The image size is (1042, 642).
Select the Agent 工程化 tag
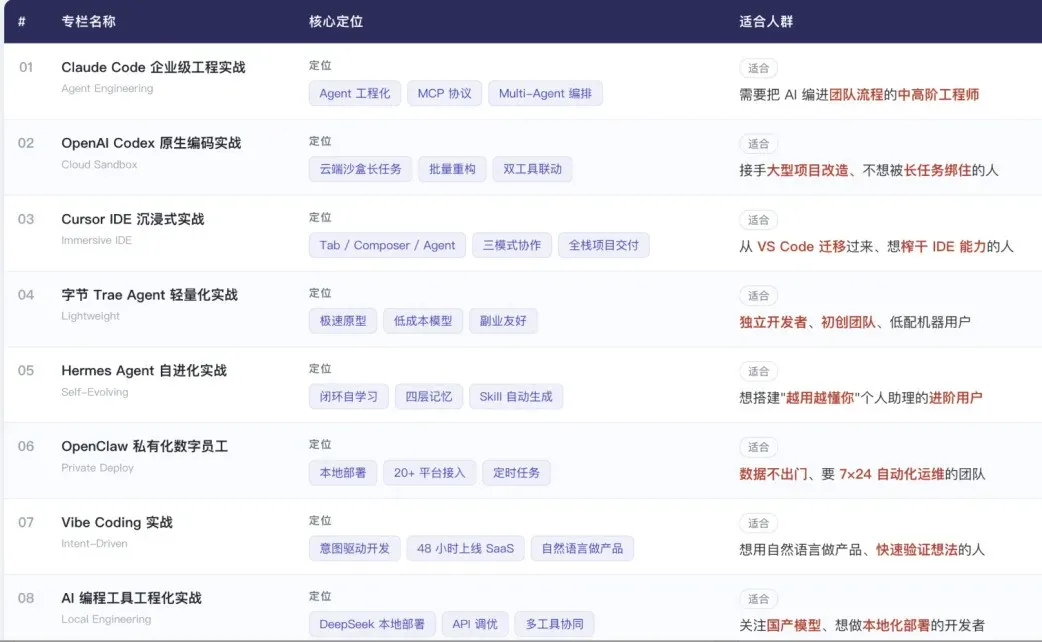coord(355,93)
